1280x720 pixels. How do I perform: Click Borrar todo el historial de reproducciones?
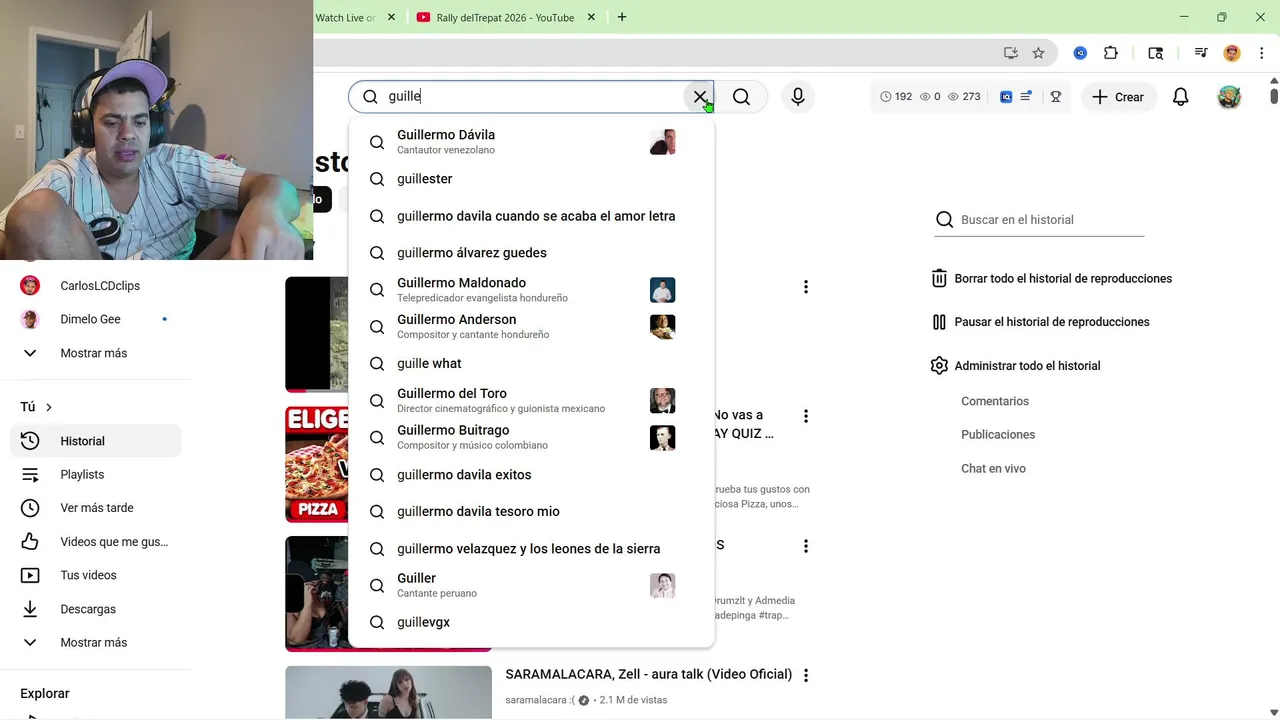[x=1051, y=279]
